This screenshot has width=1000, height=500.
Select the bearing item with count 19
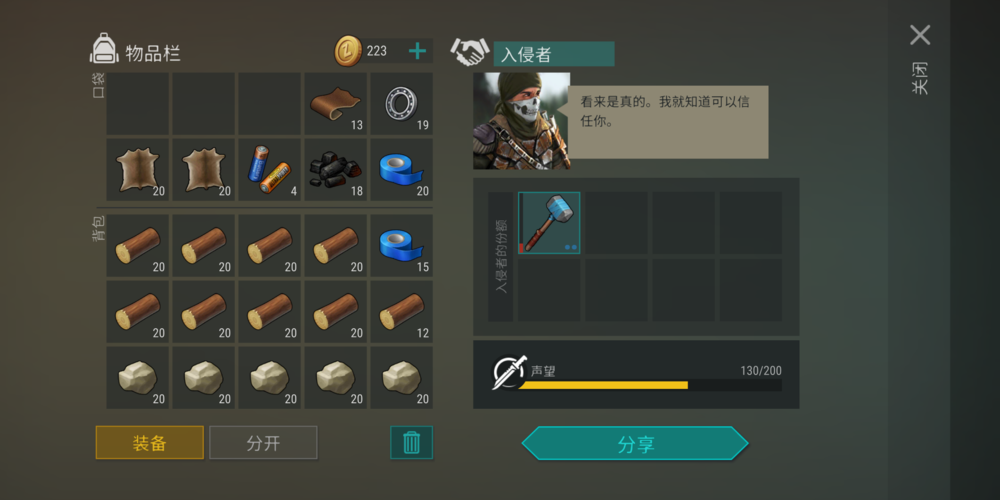pyautogui.click(x=401, y=103)
